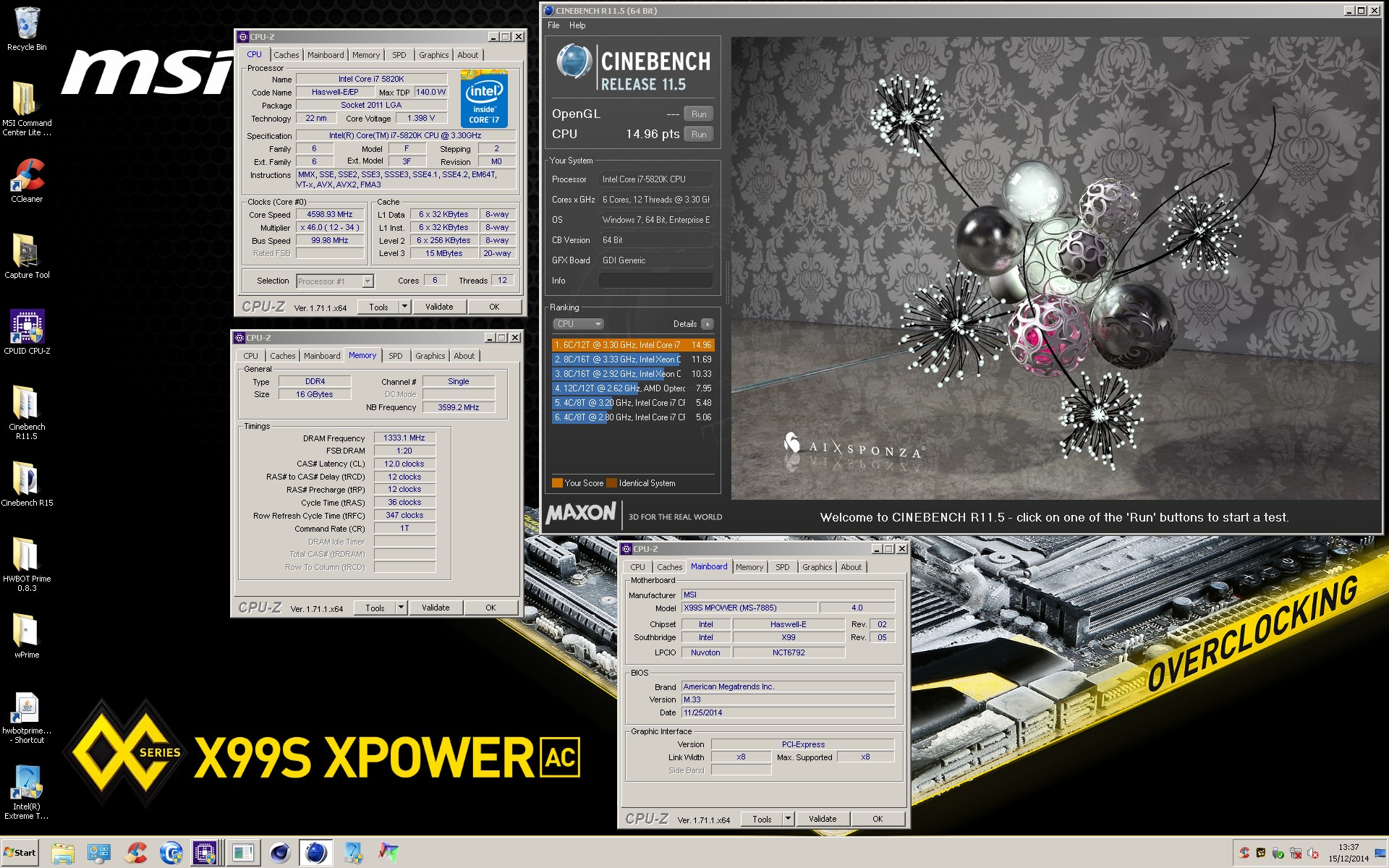Click the Cinema 4D taskbar icon
The height and width of the screenshot is (868, 1389).
click(280, 854)
